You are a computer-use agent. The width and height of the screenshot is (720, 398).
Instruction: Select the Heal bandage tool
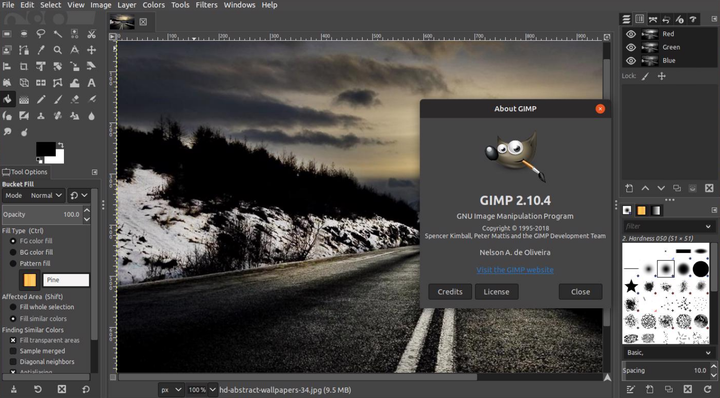coord(58,116)
